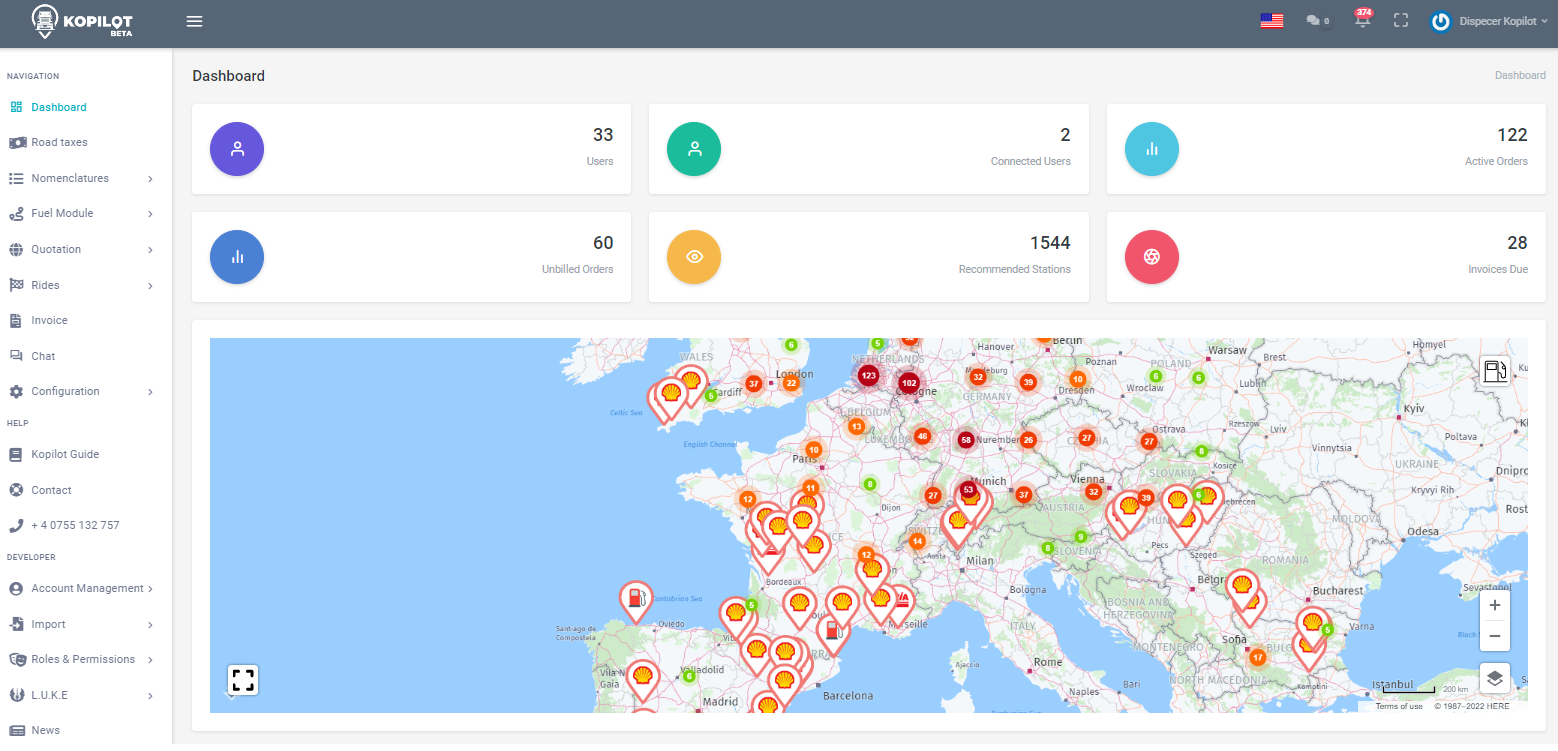Viewport: 1558px width, 751px height.
Task: Open the US flag language selector
Action: 1271,21
